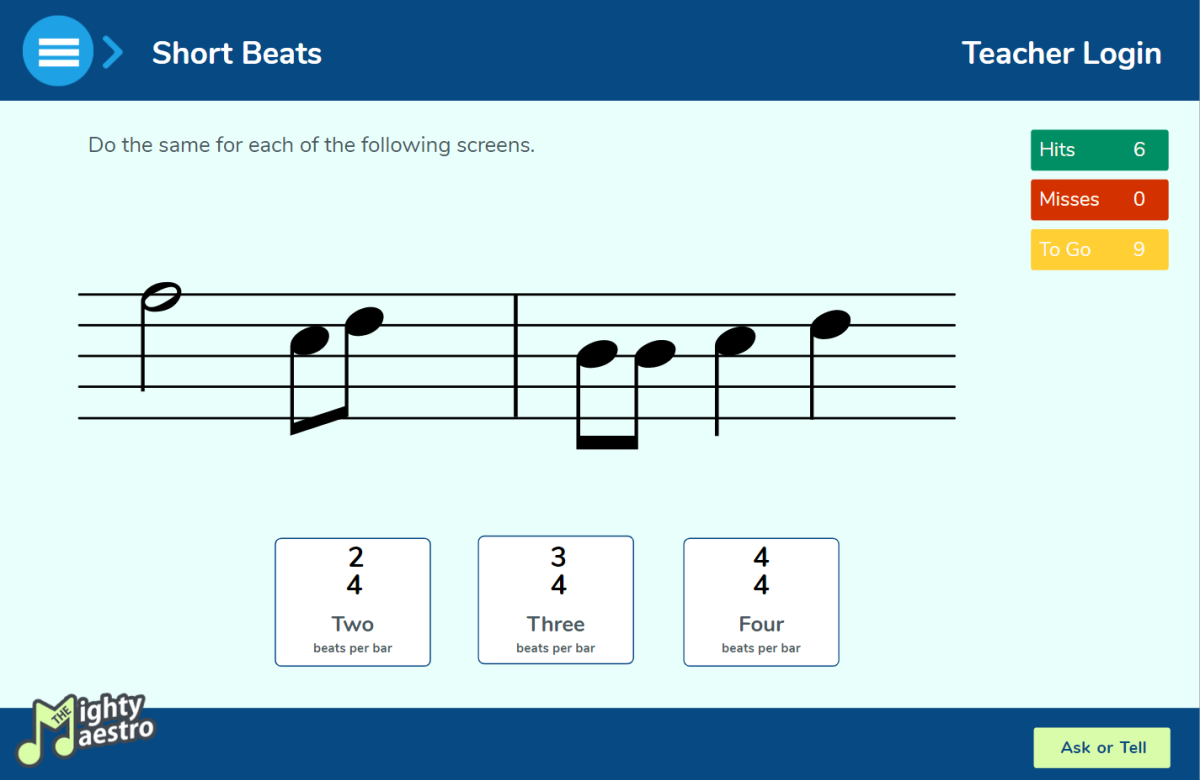Open the hamburger menu icon
This screenshot has height=780, width=1200.
tap(58, 50)
